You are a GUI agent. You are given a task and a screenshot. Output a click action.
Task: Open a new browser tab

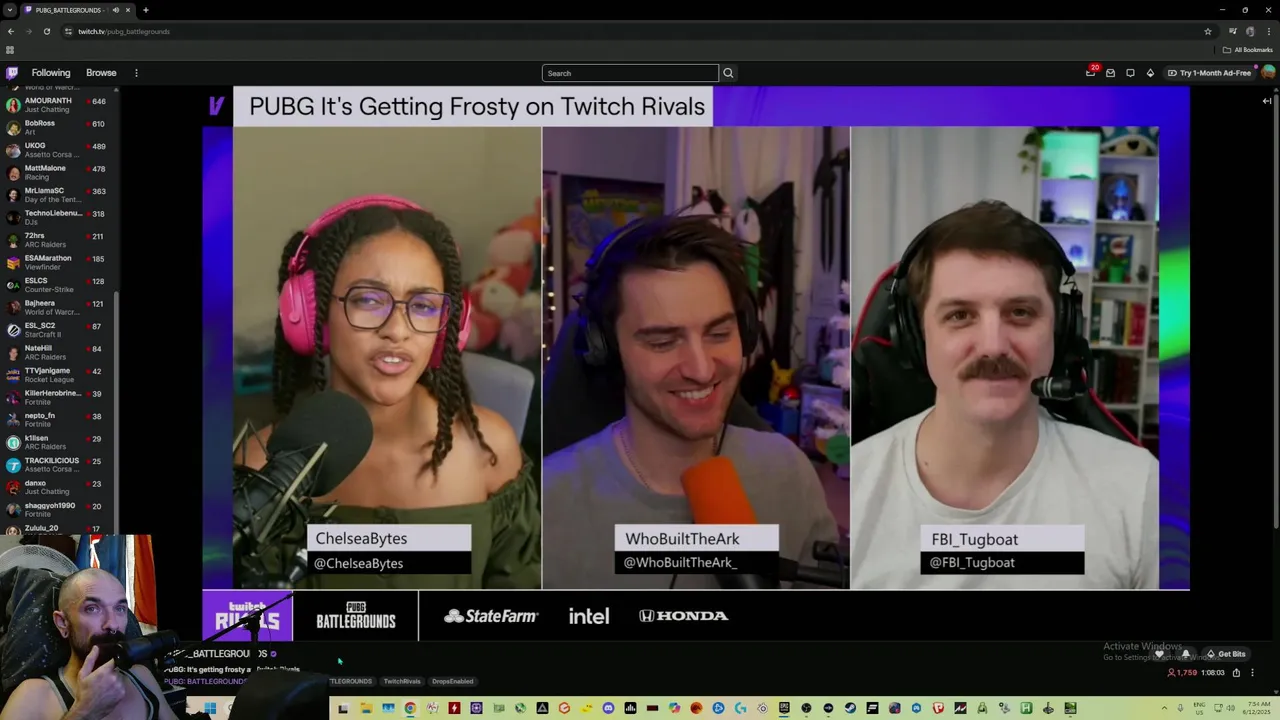[x=145, y=10]
